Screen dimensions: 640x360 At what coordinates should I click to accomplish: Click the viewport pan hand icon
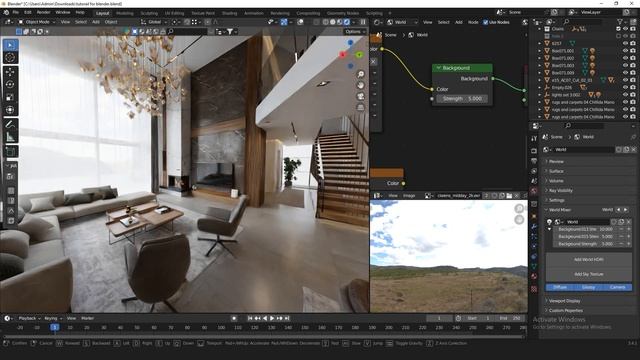click(361, 85)
